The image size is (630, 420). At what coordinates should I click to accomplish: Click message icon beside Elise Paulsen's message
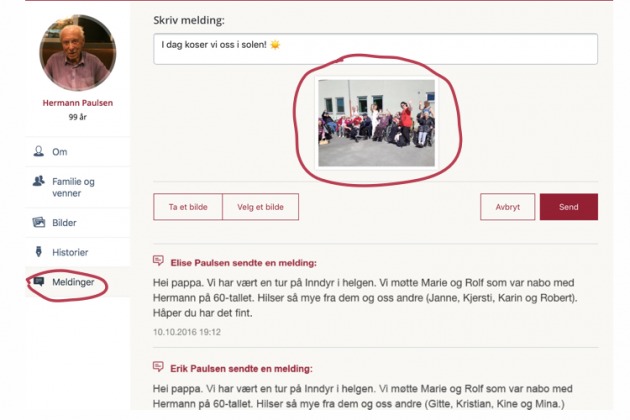pos(158,261)
